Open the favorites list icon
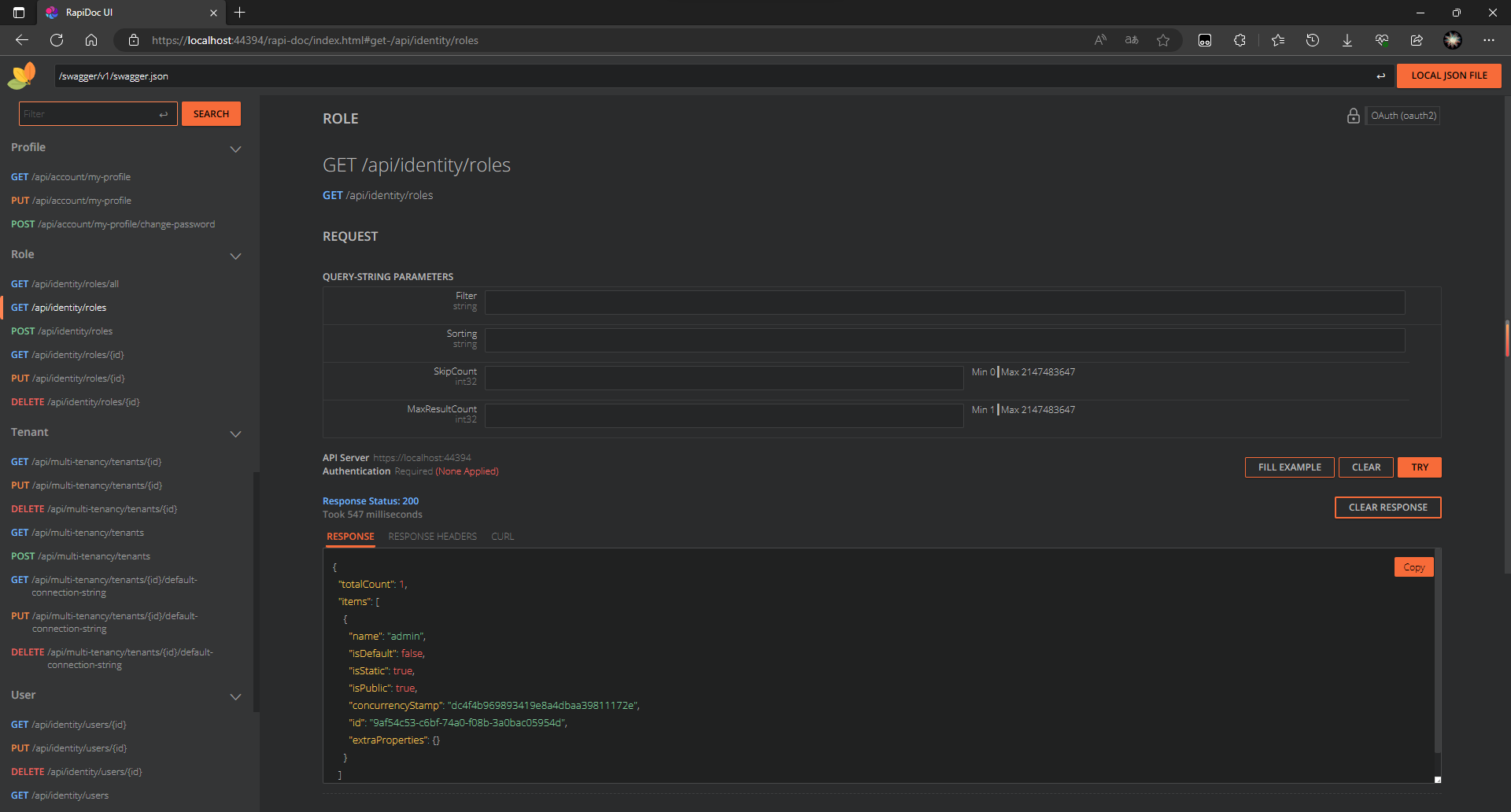This screenshot has height=812, width=1511. [x=1278, y=40]
